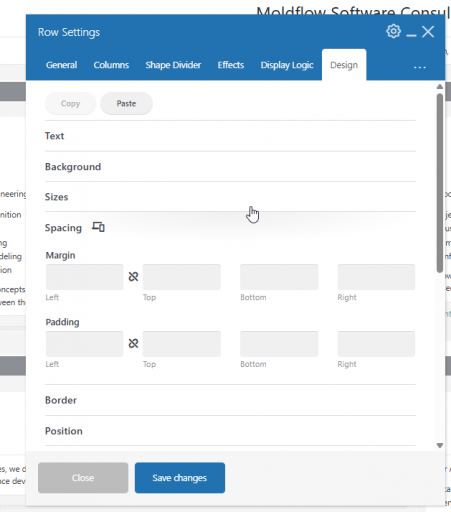Focus the Margin Bottom input field
Screen dimensions: 451x512
tap(279, 277)
